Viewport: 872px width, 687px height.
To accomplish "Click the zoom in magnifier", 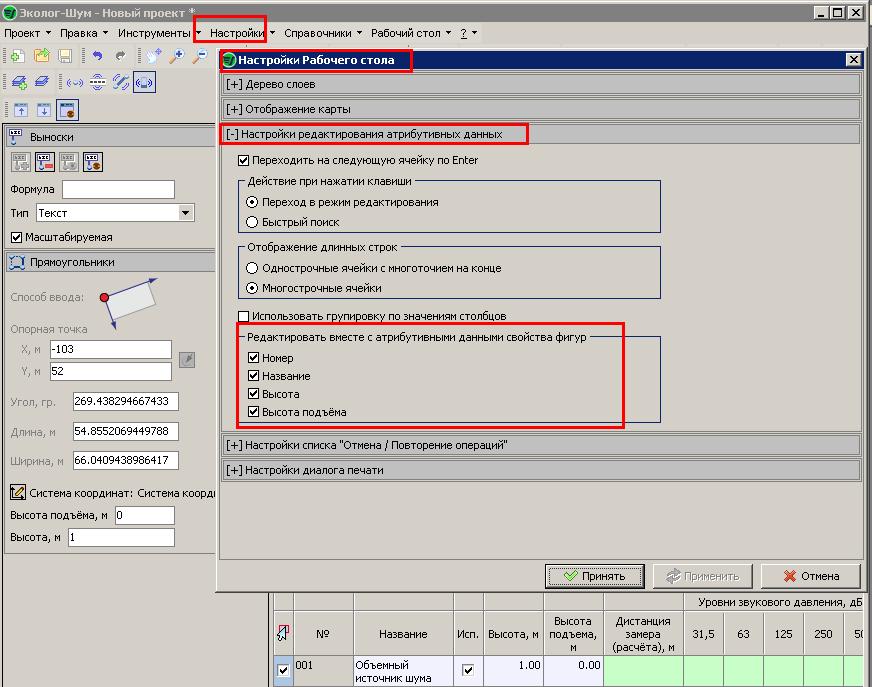I will coord(176,57).
